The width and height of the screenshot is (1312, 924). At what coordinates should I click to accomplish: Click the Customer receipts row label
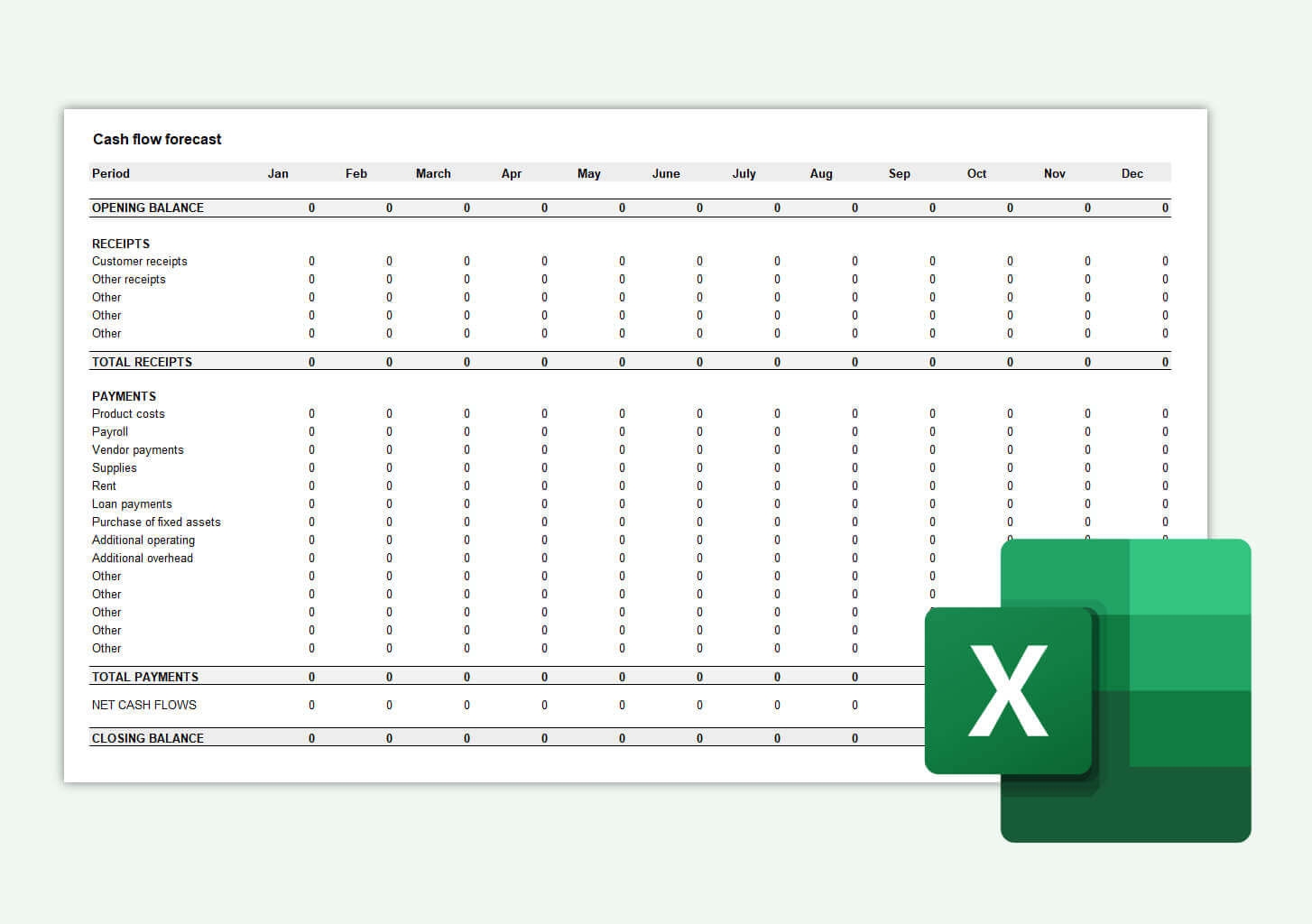click(x=140, y=261)
